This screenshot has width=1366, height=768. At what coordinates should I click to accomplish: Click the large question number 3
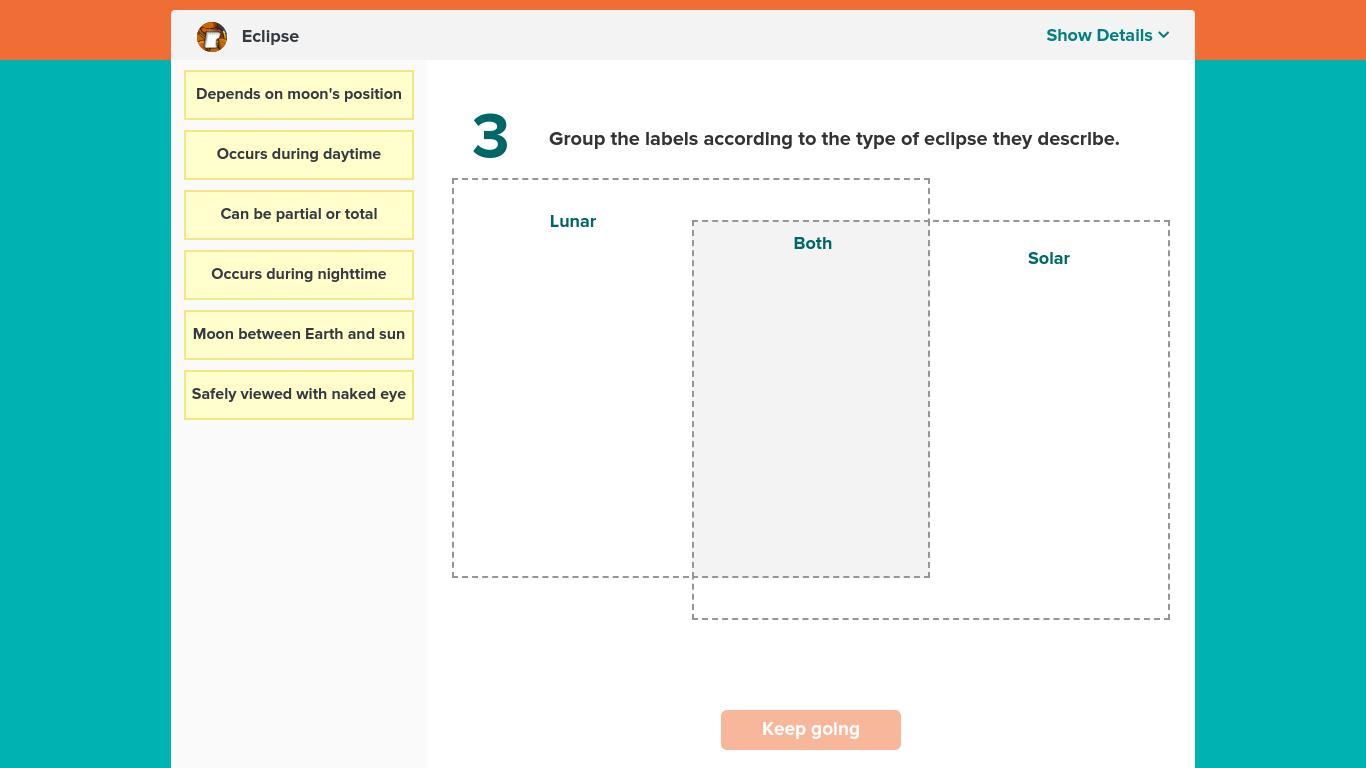tap(490, 137)
